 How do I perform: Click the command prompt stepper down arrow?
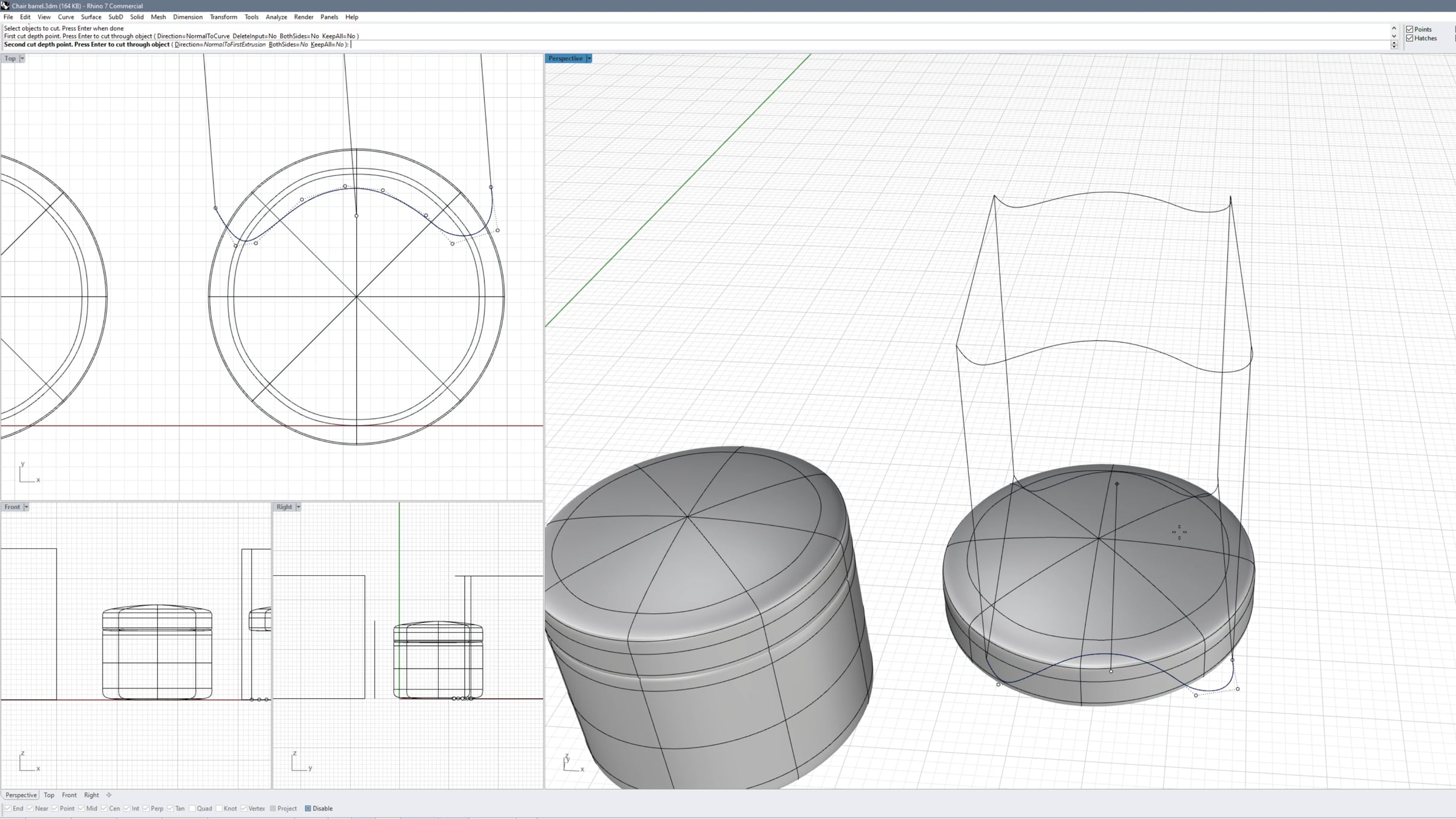1394,47
